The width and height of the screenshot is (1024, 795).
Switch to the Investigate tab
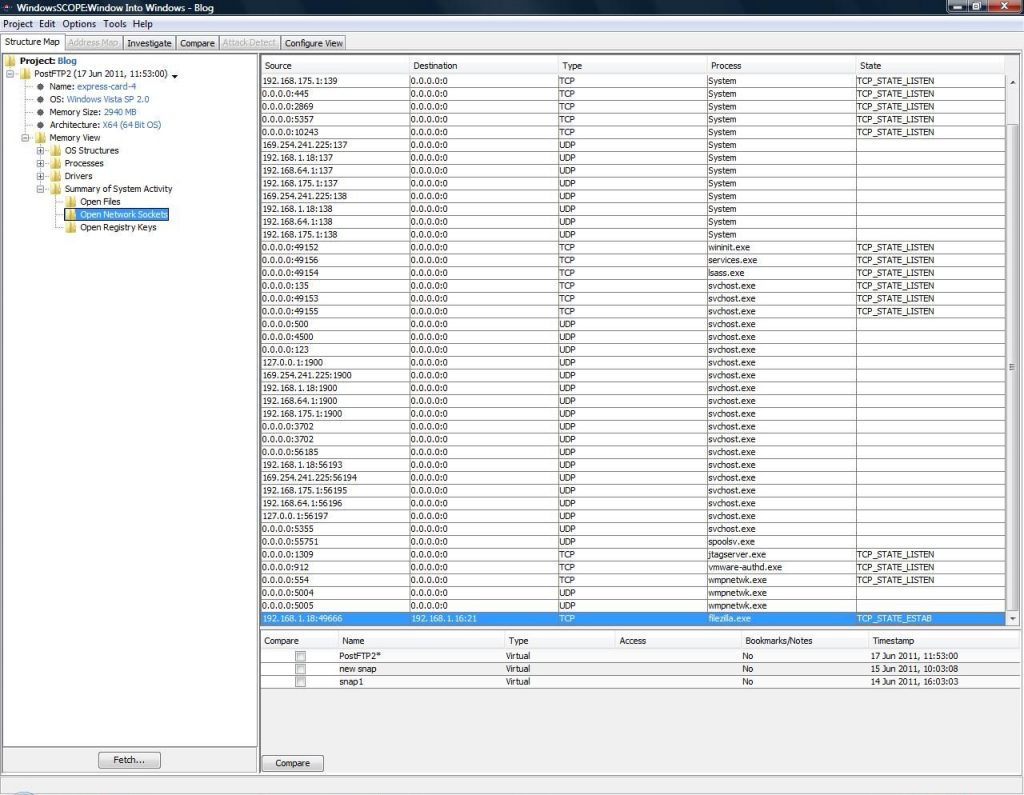point(150,43)
